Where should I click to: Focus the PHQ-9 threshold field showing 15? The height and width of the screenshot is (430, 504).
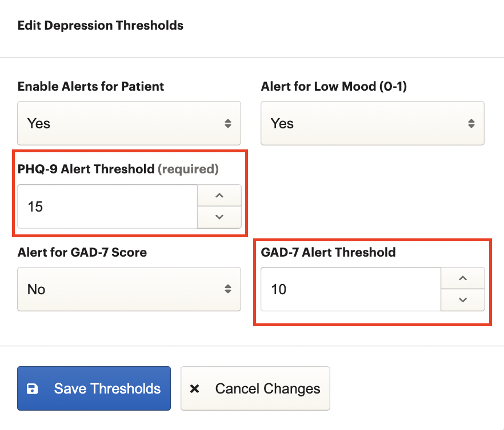pyautogui.click(x=107, y=207)
